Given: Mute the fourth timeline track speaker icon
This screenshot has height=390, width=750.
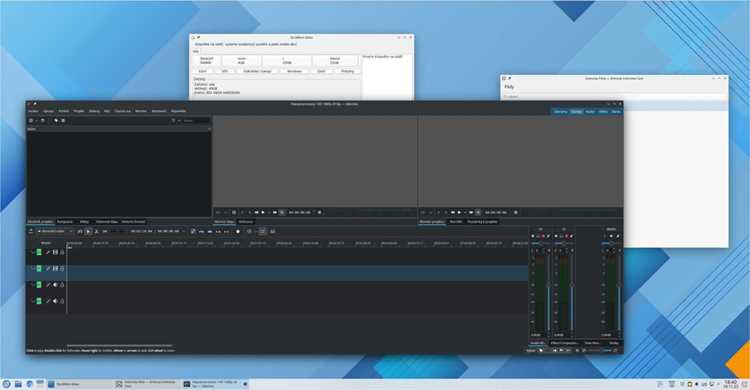Looking at the screenshot, I should pyautogui.click(x=55, y=301).
